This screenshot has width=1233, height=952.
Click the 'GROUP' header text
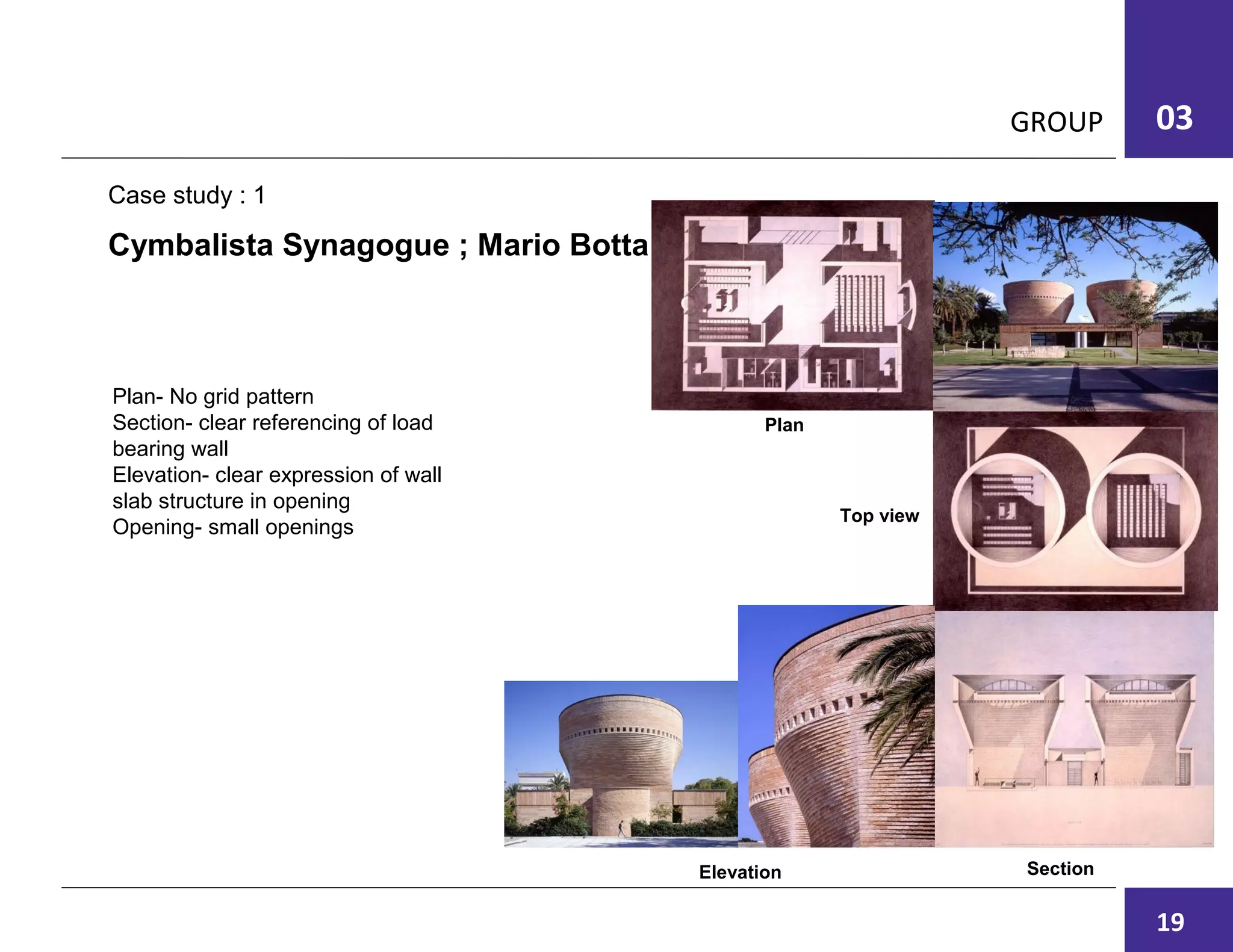click(1057, 122)
